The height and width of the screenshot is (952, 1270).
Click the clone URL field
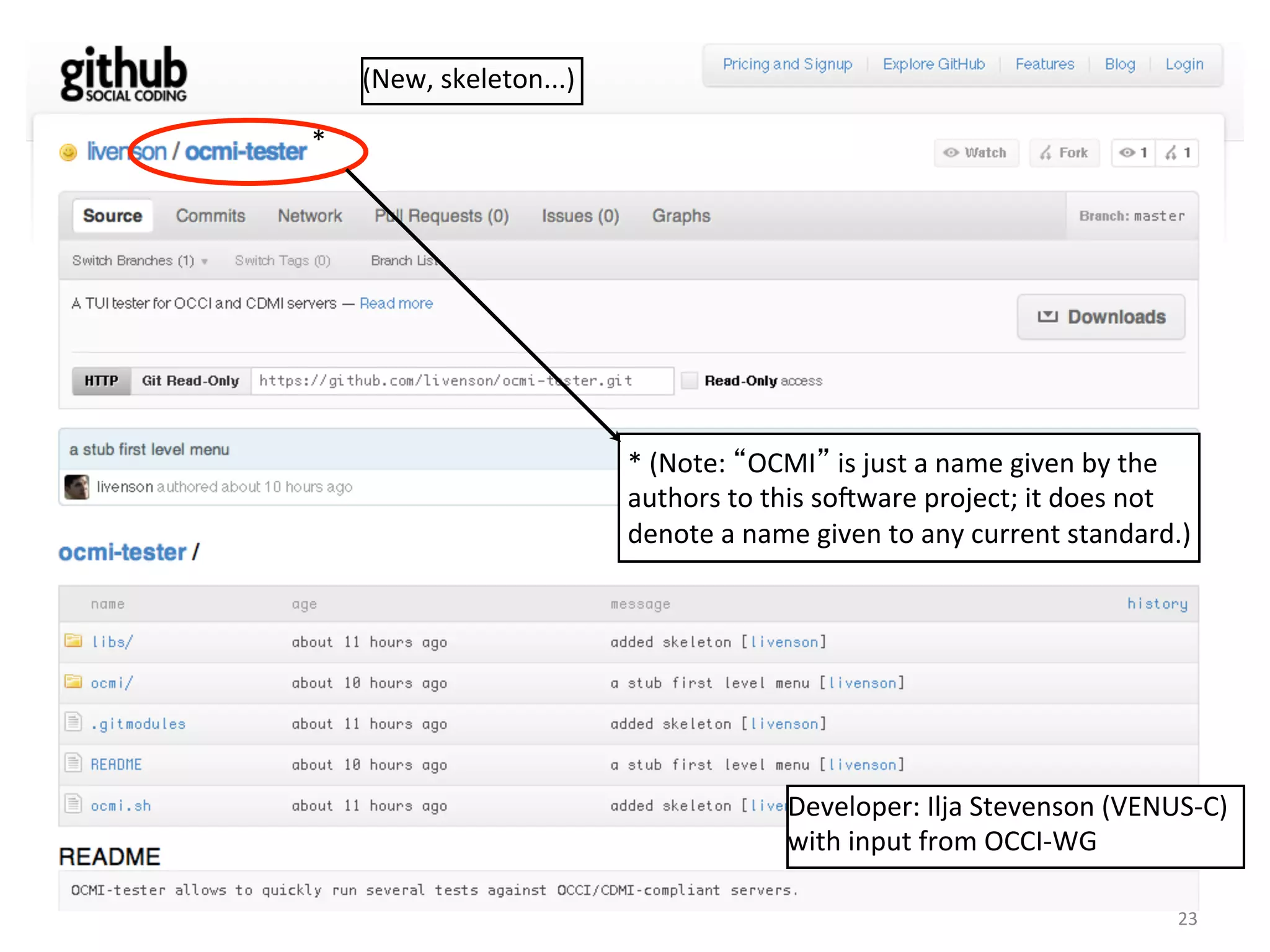click(463, 381)
